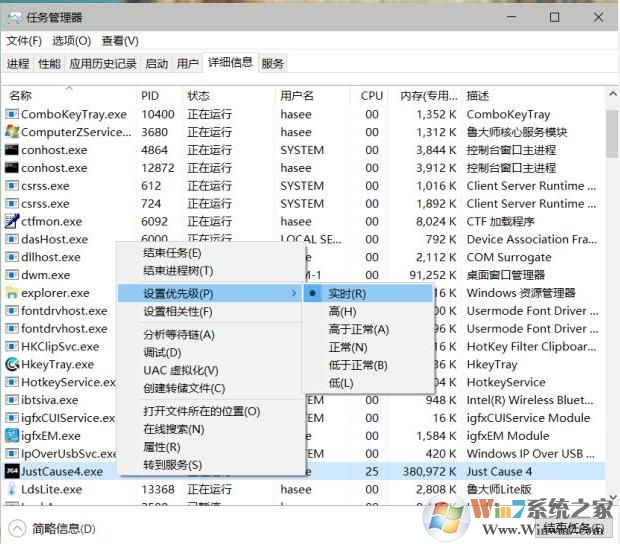The image size is (620, 544).
Task: Switch to the 性能 tab
Action: click(x=49, y=64)
